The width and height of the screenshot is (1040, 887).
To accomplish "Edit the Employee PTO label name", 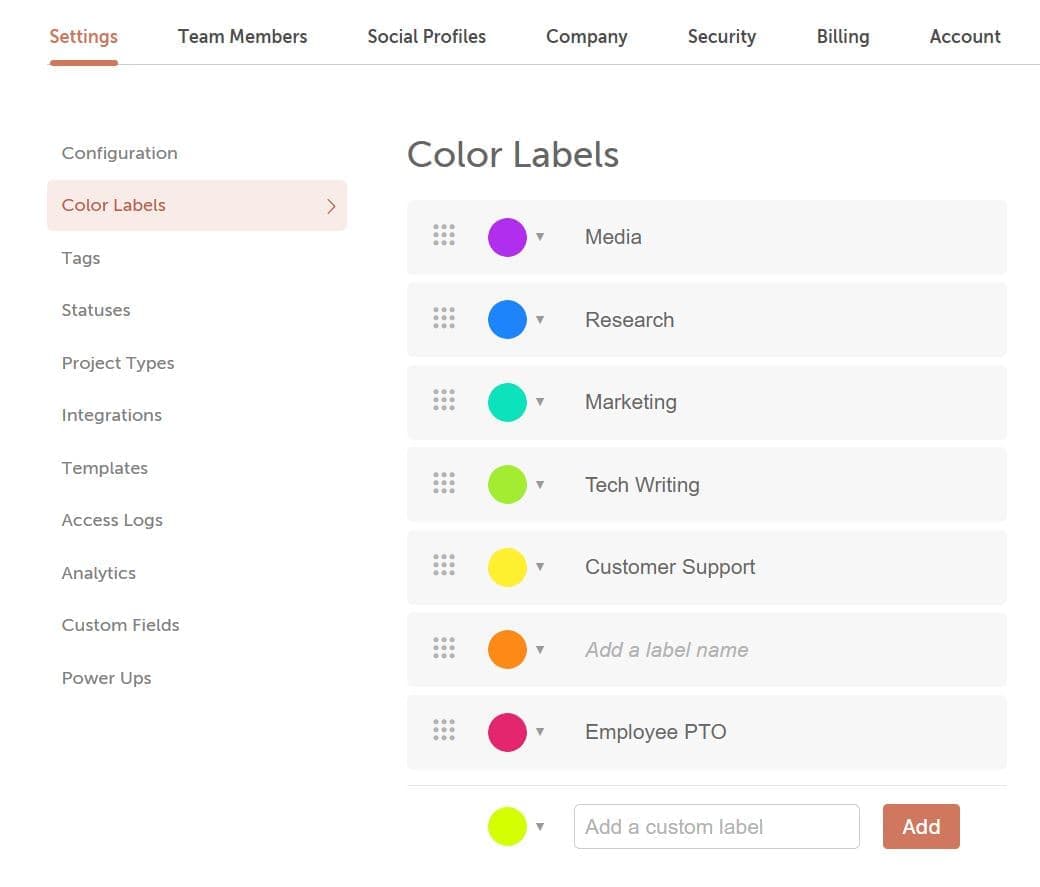I will pyautogui.click(x=655, y=732).
